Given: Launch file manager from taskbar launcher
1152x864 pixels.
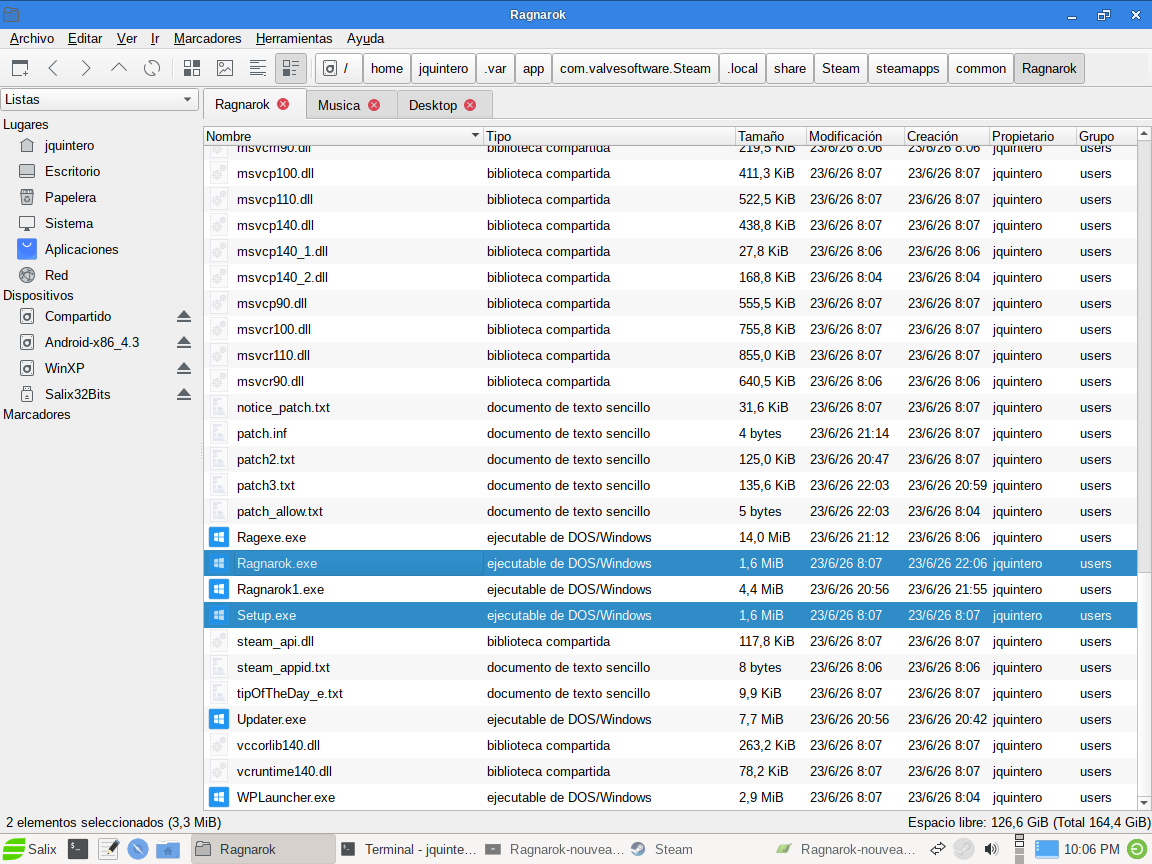Looking at the screenshot, I should click(x=168, y=849).
